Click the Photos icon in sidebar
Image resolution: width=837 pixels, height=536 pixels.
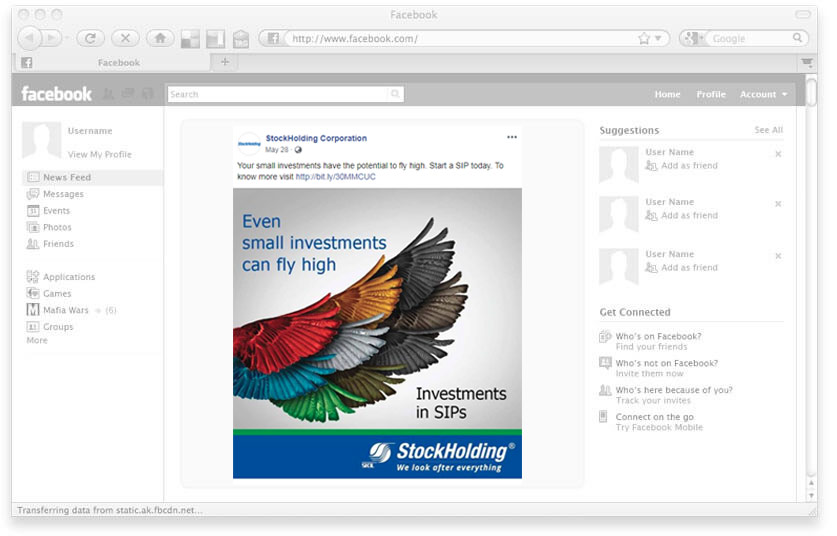[x=33, y=227]
